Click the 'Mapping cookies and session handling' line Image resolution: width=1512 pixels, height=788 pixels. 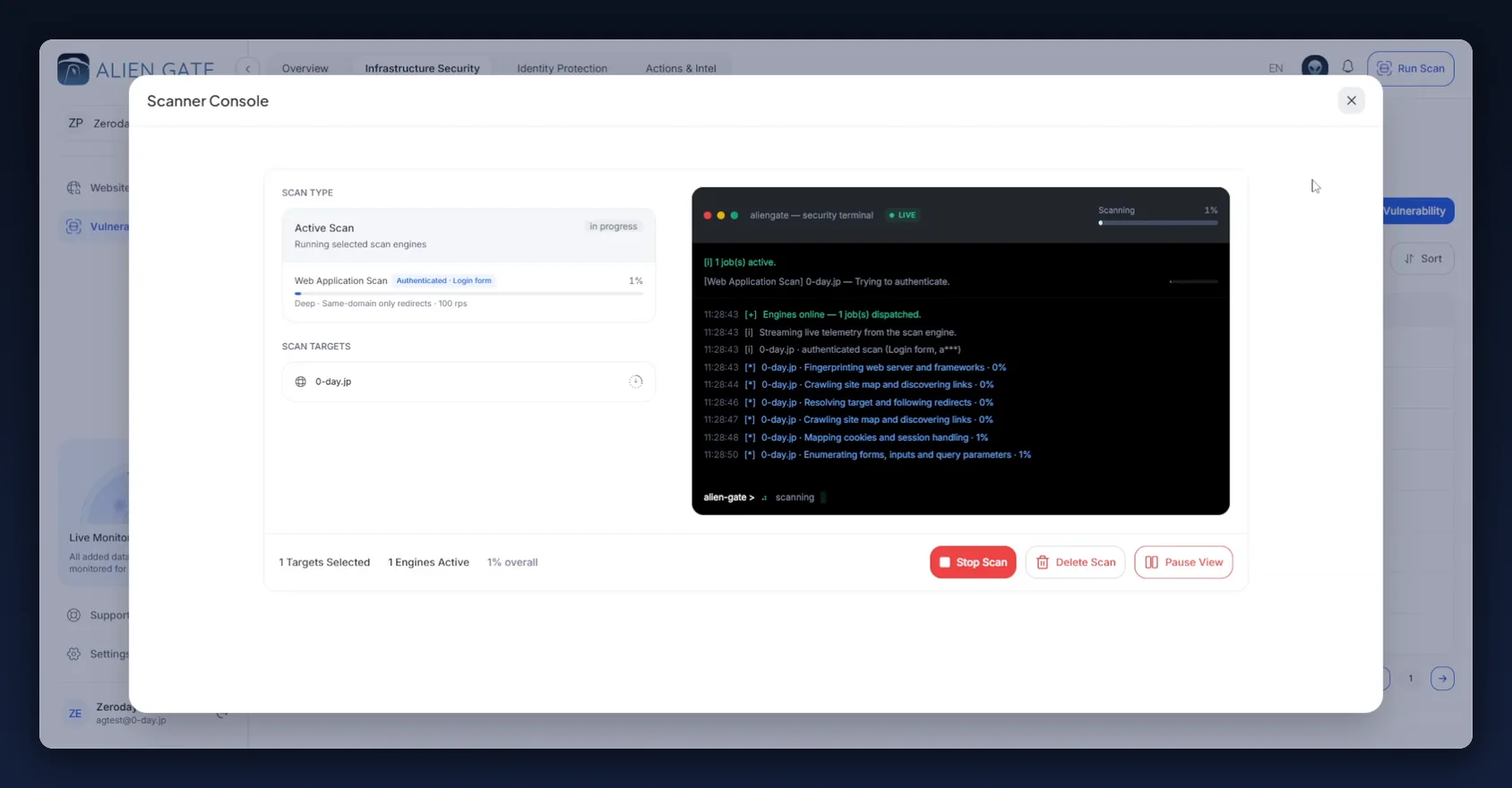pos(846,437)
